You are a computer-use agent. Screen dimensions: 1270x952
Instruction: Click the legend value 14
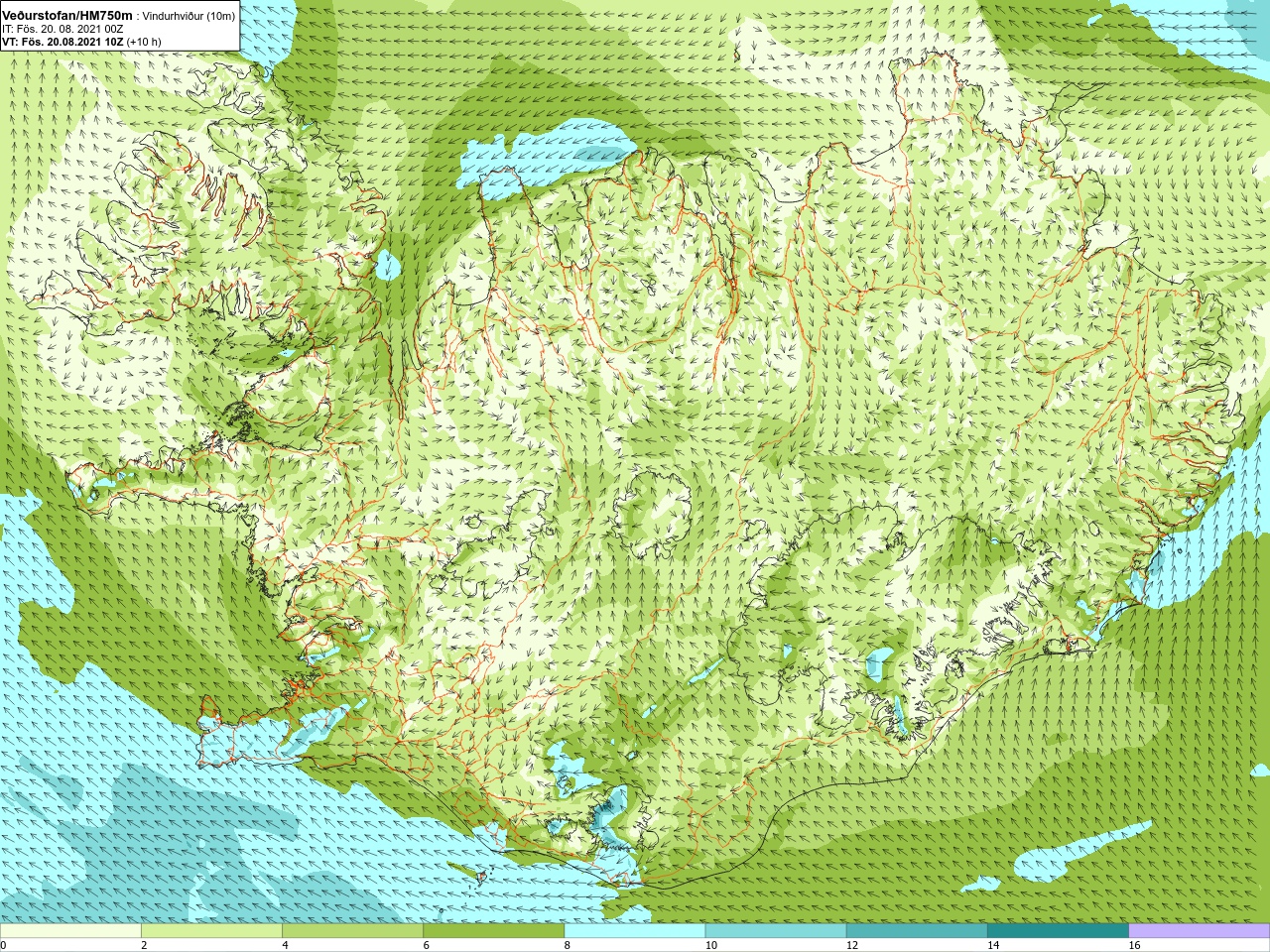point(992,945)
